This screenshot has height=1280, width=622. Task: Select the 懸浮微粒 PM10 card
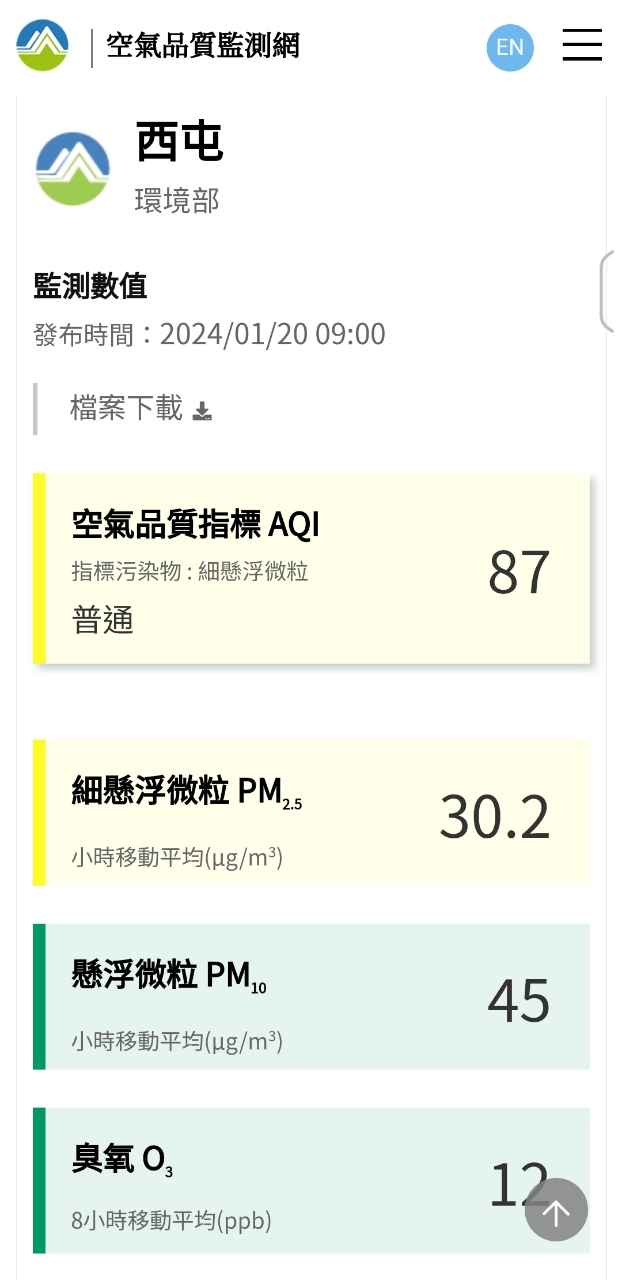click(312, 997)
